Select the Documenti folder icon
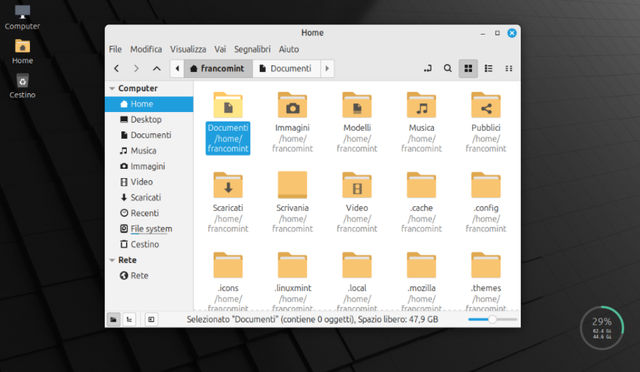640x372 pixels. [x=228, y=105]
